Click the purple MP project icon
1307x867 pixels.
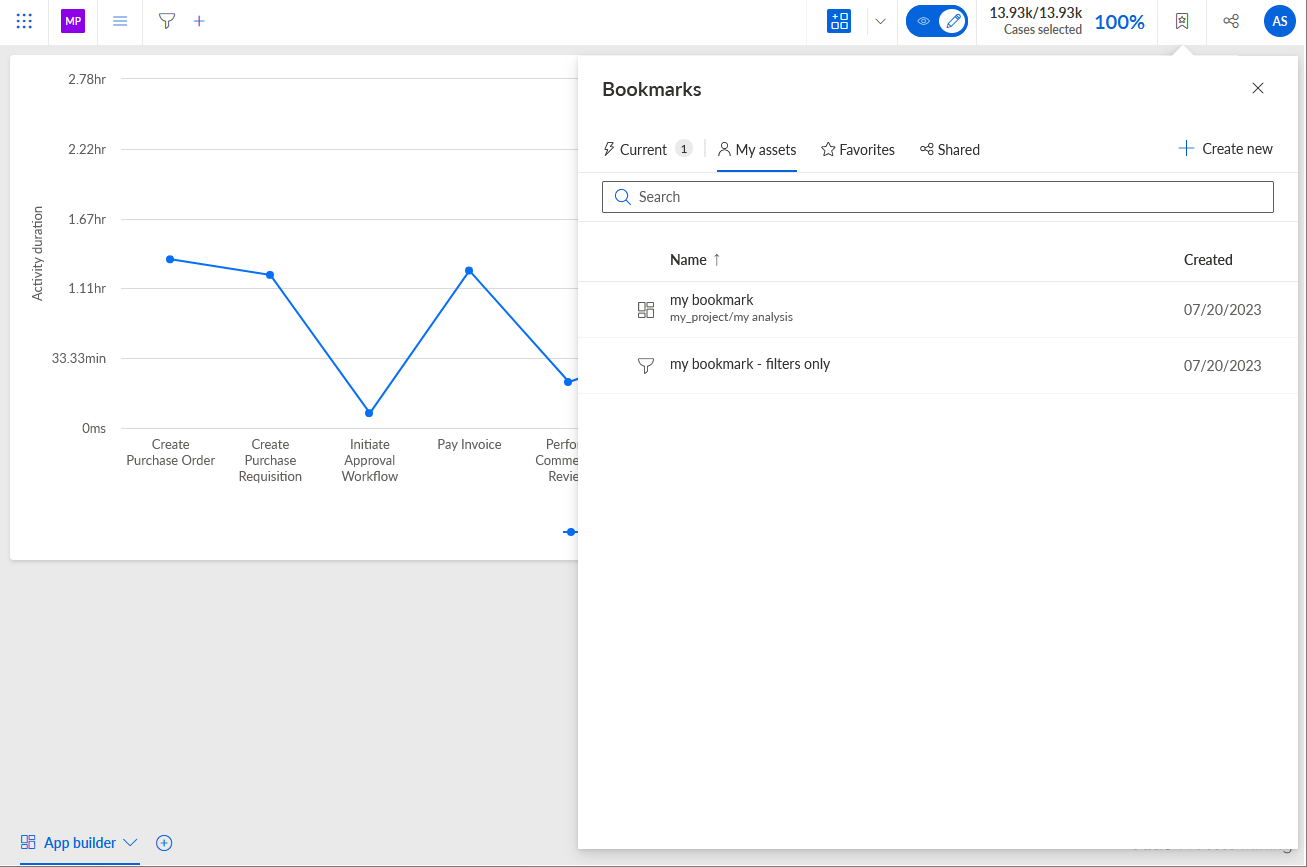pyautogui.click(x=73, y=21)
